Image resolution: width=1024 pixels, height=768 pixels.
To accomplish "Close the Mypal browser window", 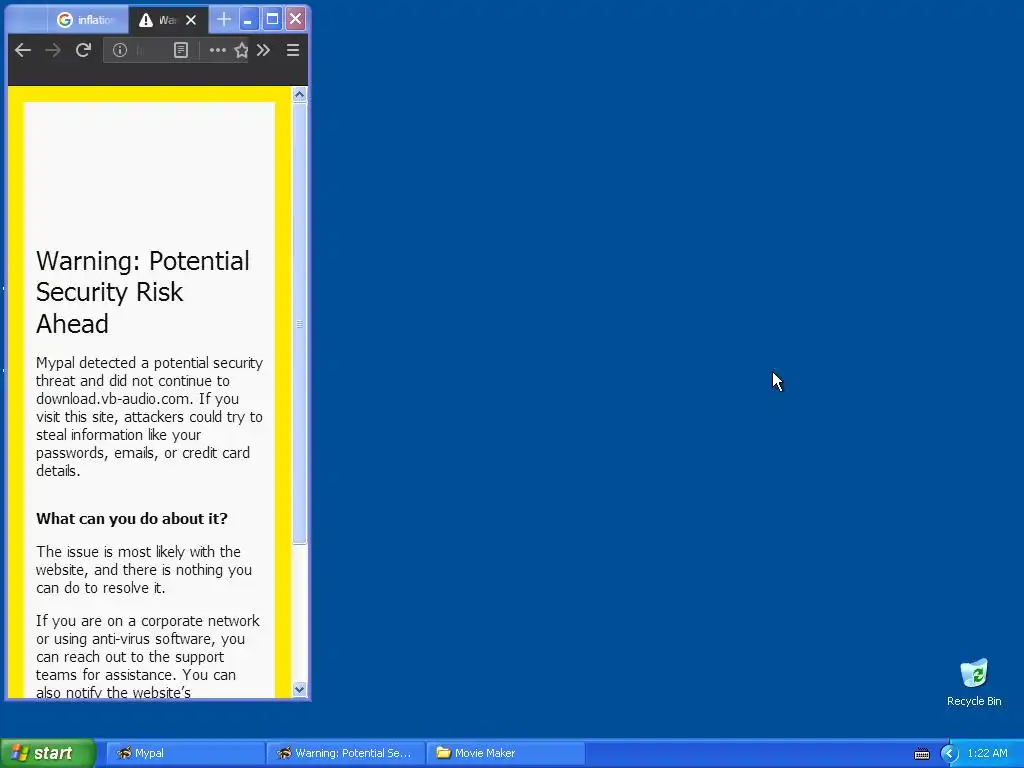I will coord(296,20).
